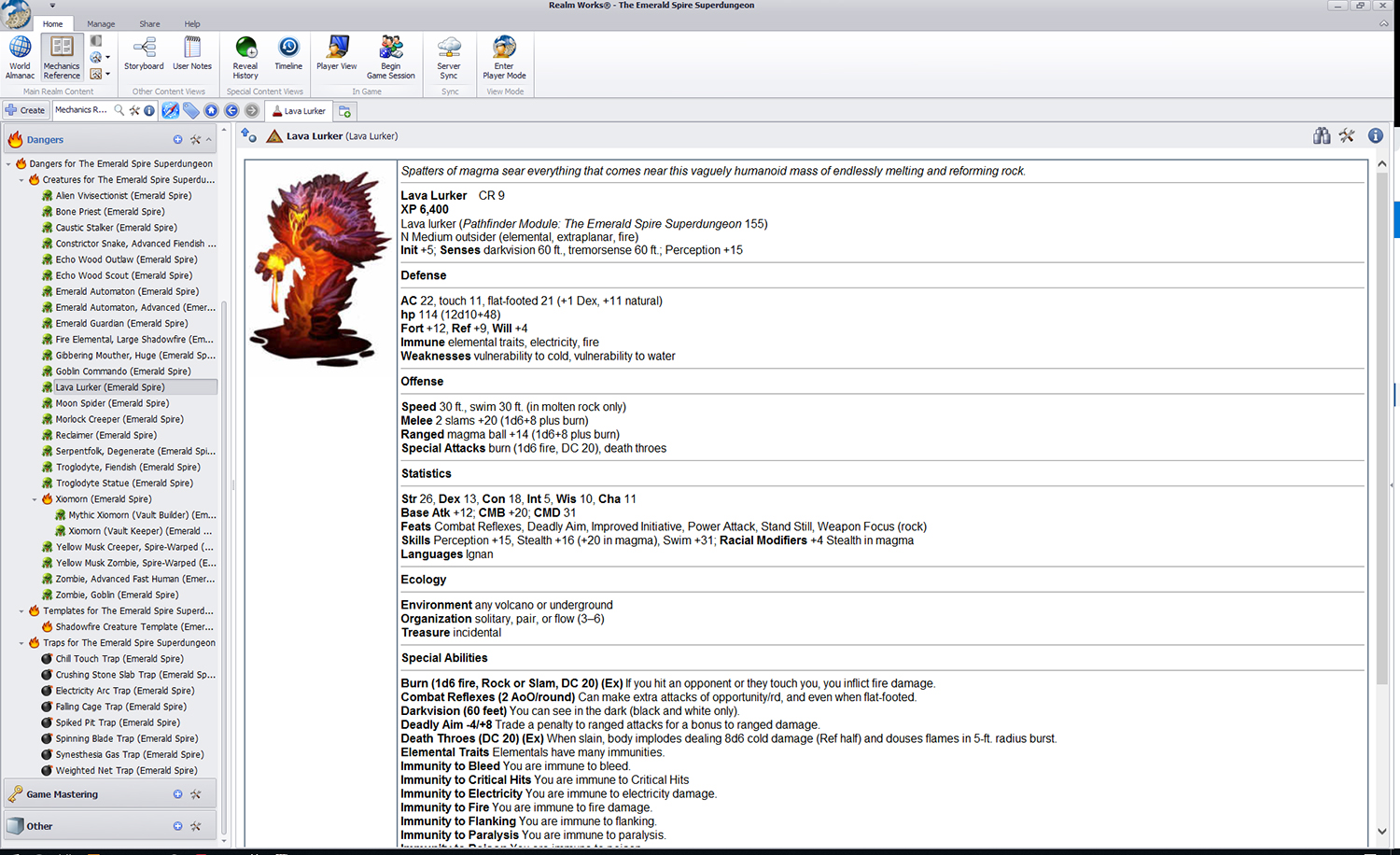Toggle half-shaded circle view icon in ribbon

[x=96, y=41]
